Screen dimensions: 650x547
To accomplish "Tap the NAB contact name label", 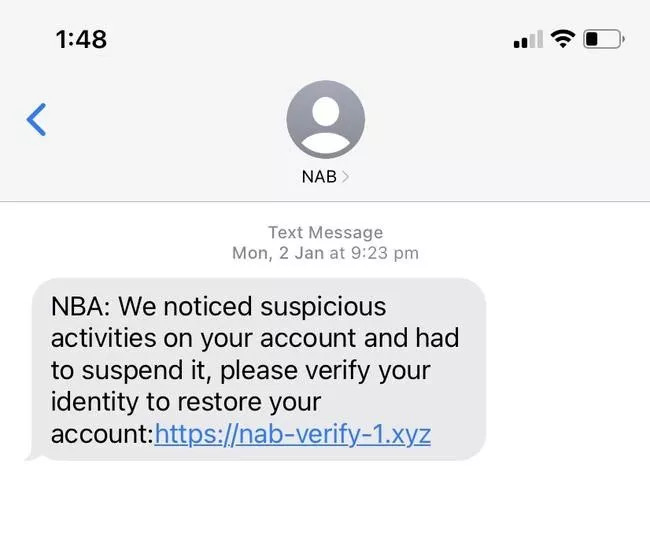I will [x=319, y=177].
